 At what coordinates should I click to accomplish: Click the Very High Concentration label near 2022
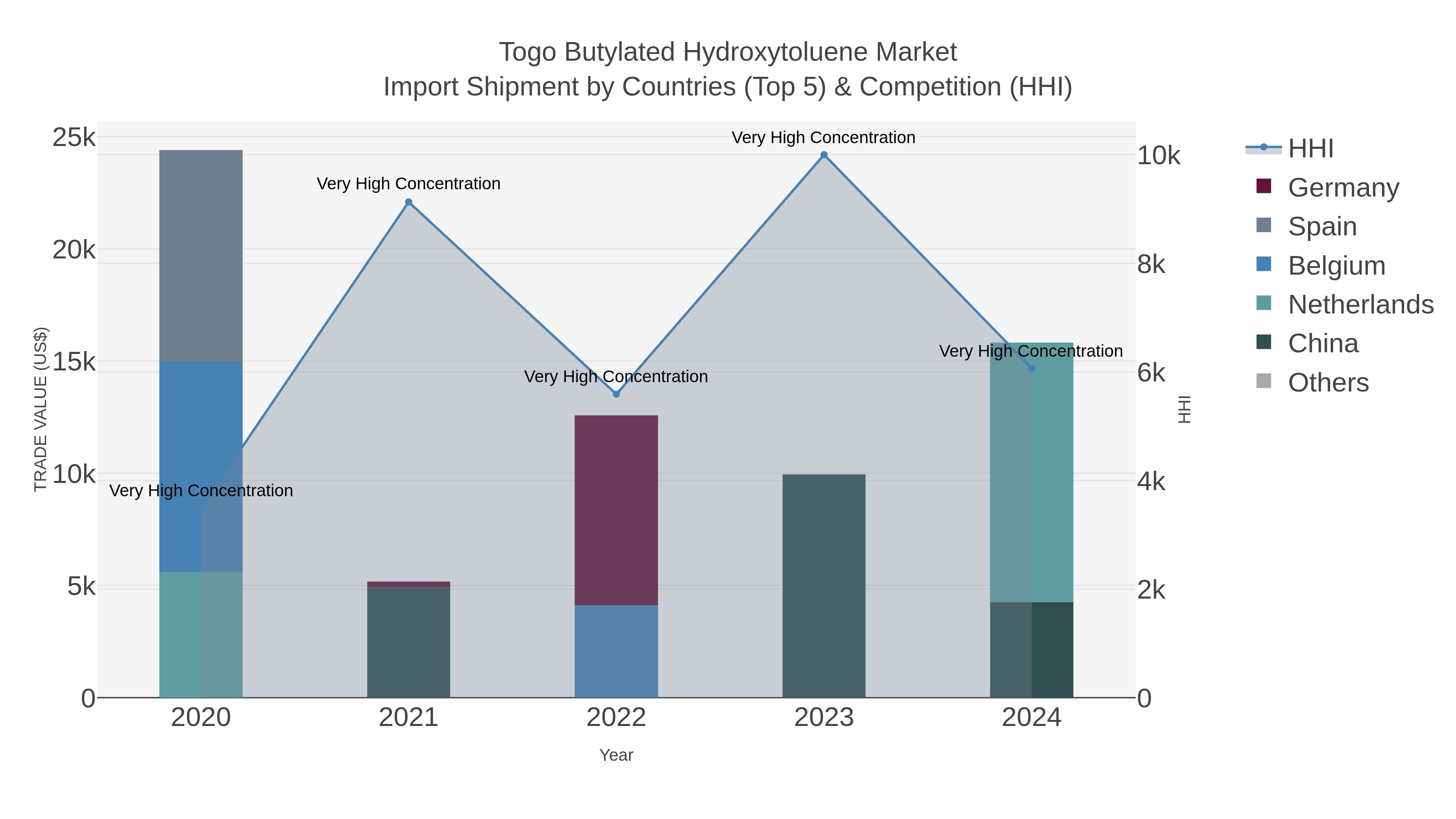pos(616,377)
